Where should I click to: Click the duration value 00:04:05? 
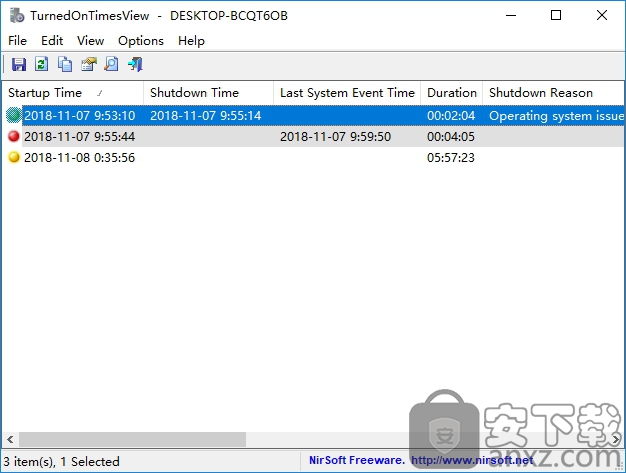click(x=451, y=137)
